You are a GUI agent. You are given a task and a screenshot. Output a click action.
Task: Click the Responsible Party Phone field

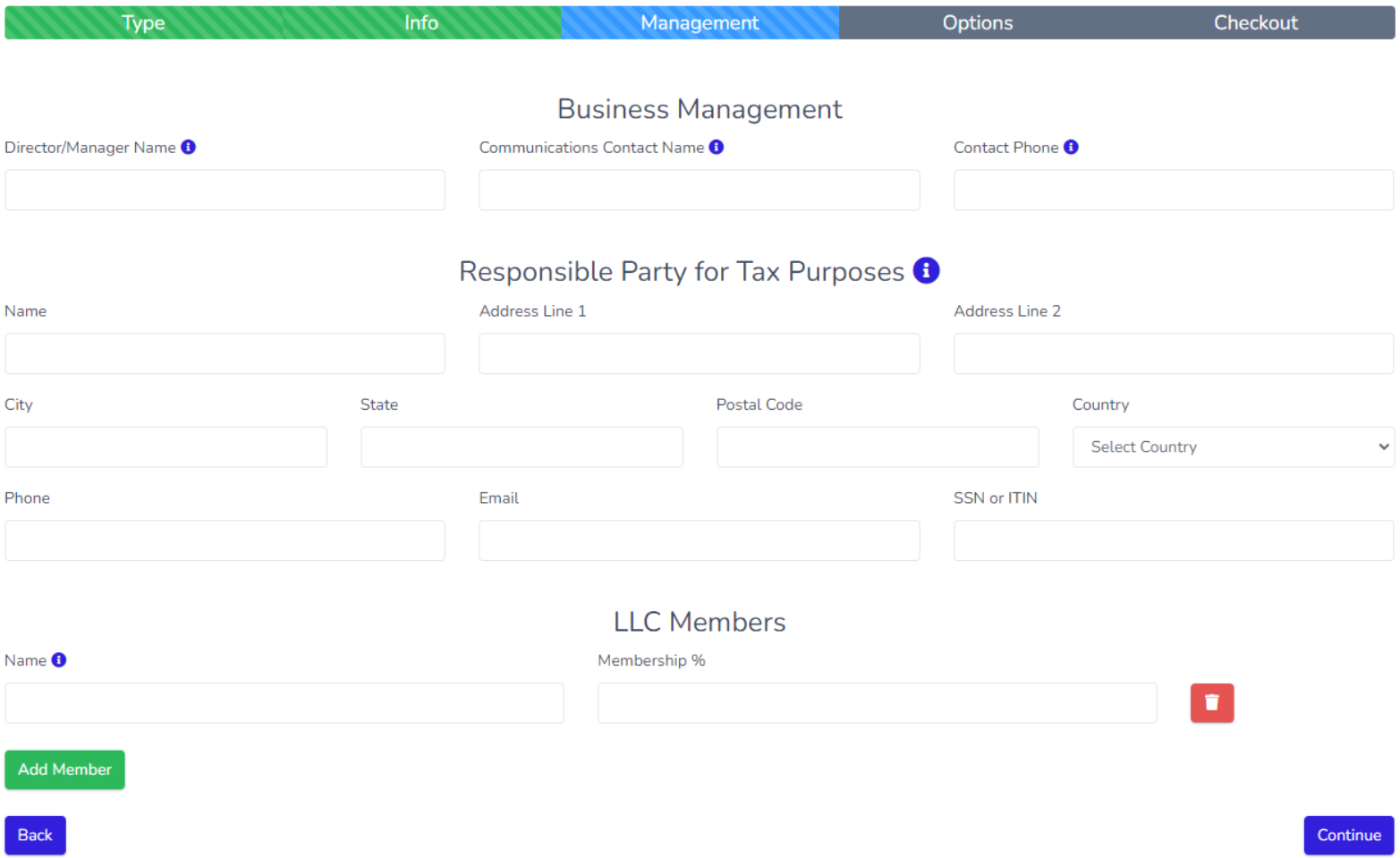(x=225, y=541)
